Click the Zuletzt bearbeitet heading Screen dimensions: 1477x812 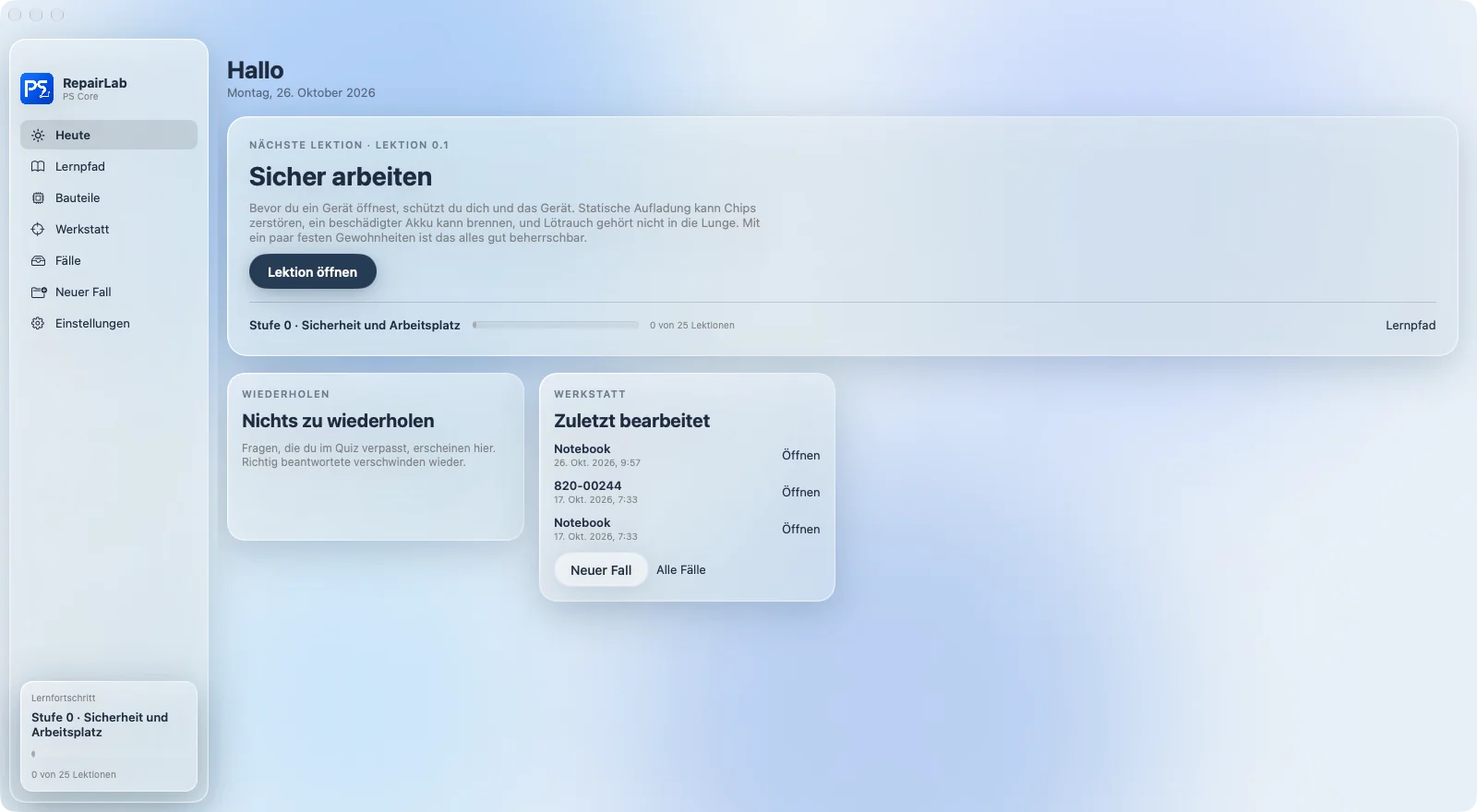point(631,421)
